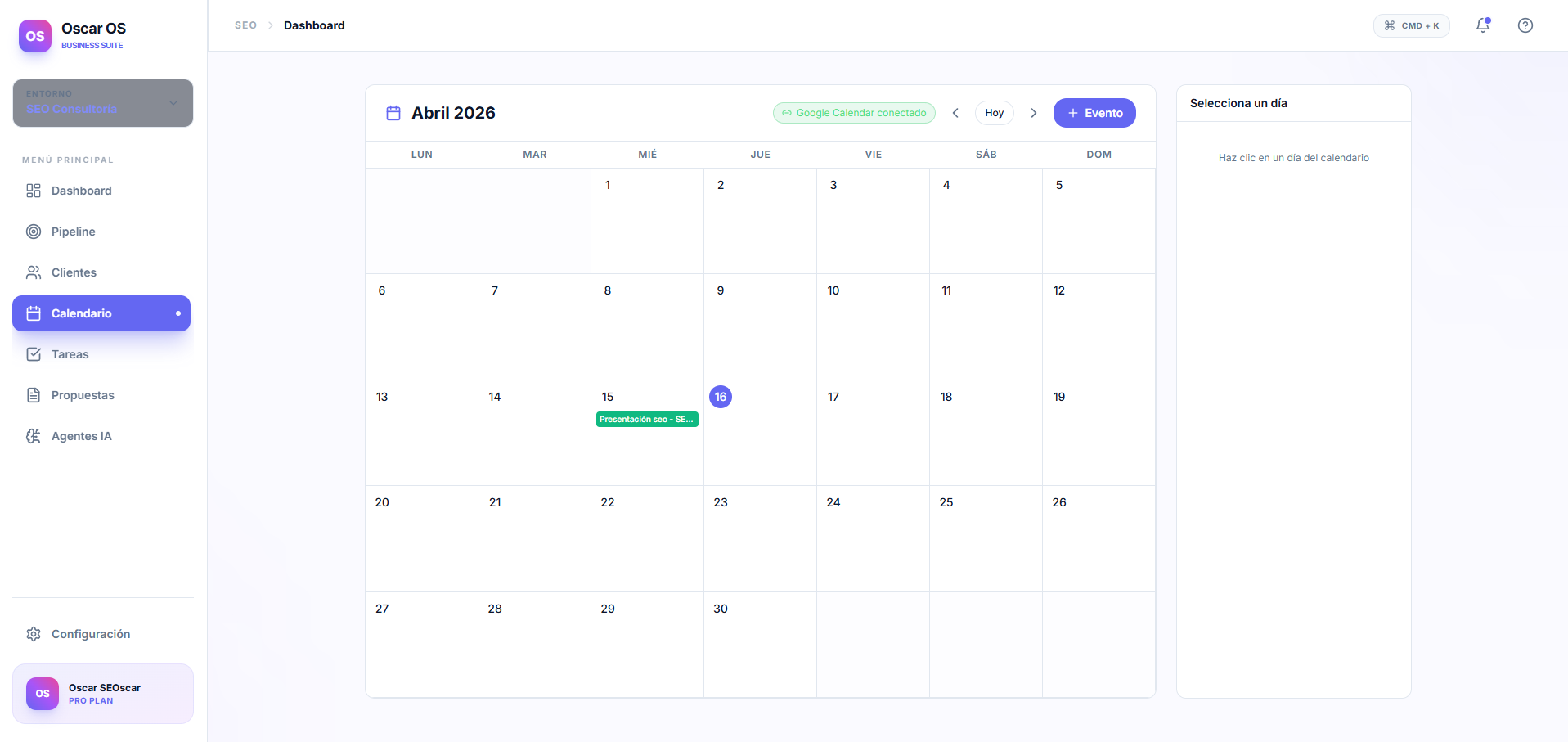Go to previous month with the left chevron
Viewport: 1568px width, 742px height.
(x=955, y=113)
